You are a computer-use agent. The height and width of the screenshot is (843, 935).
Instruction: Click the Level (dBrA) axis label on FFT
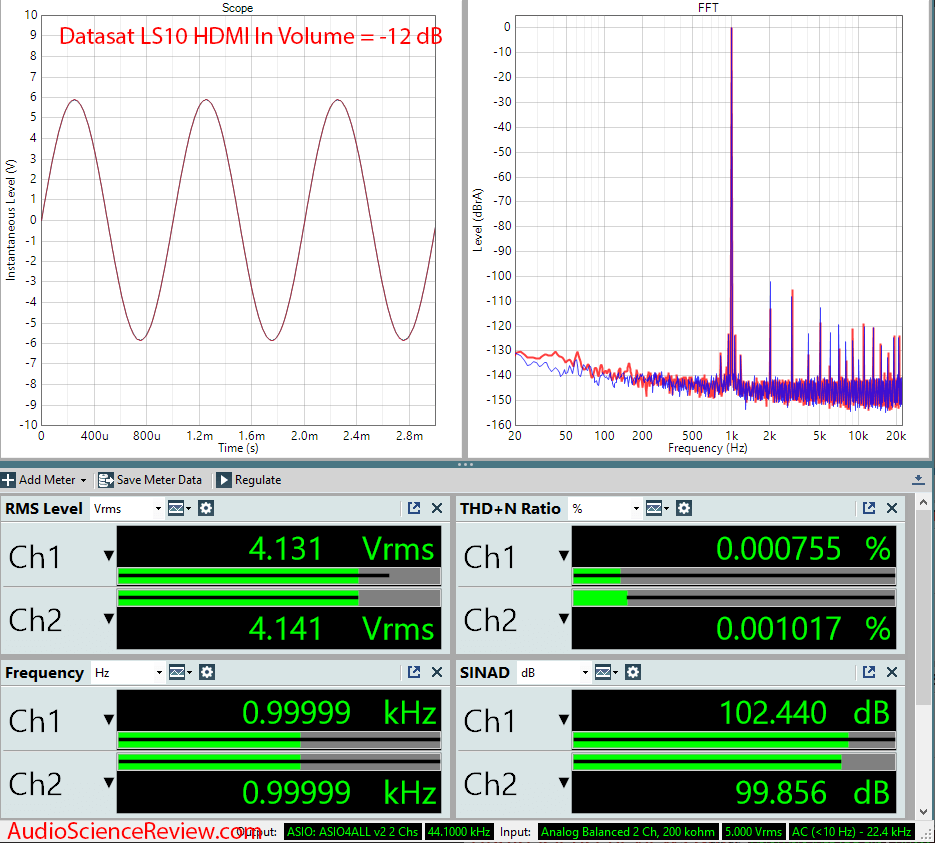point(478,220)
